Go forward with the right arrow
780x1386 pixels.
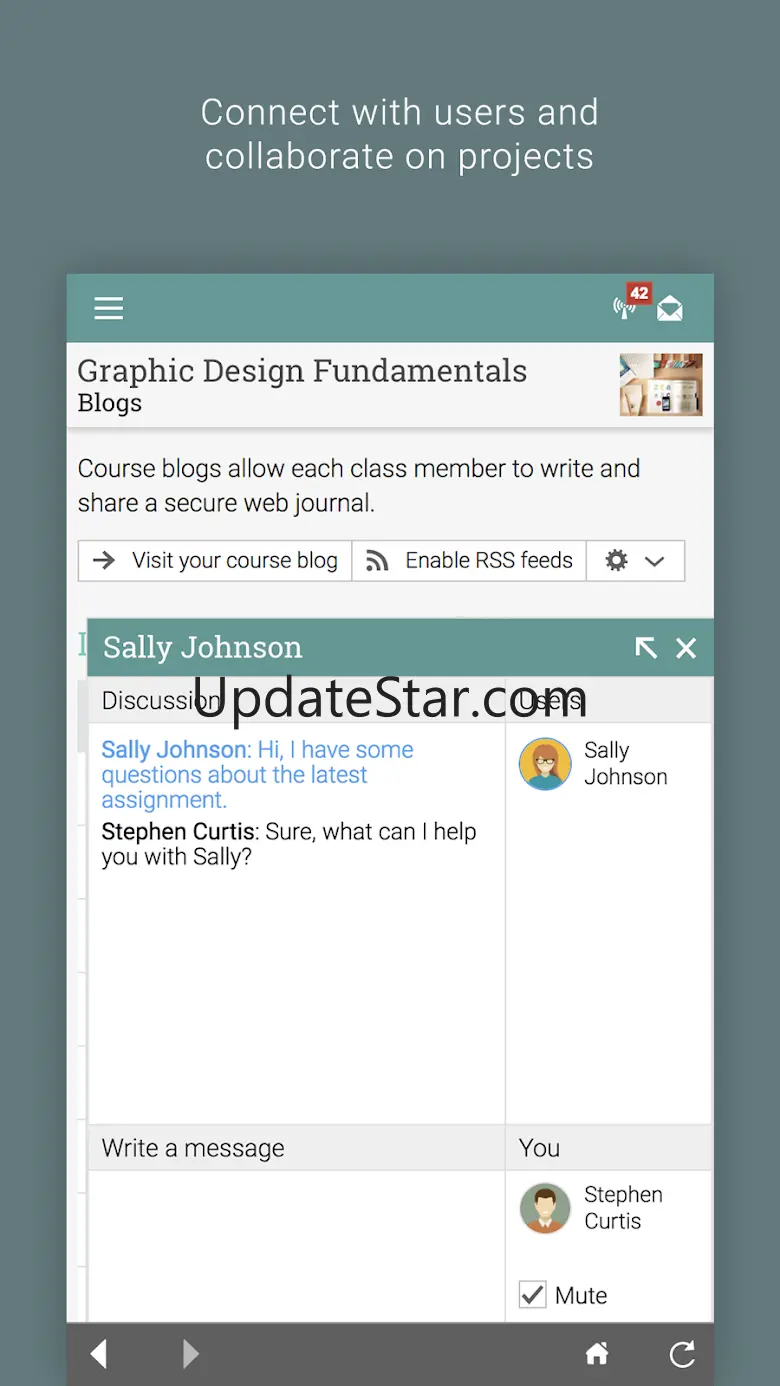(190, 1354)
